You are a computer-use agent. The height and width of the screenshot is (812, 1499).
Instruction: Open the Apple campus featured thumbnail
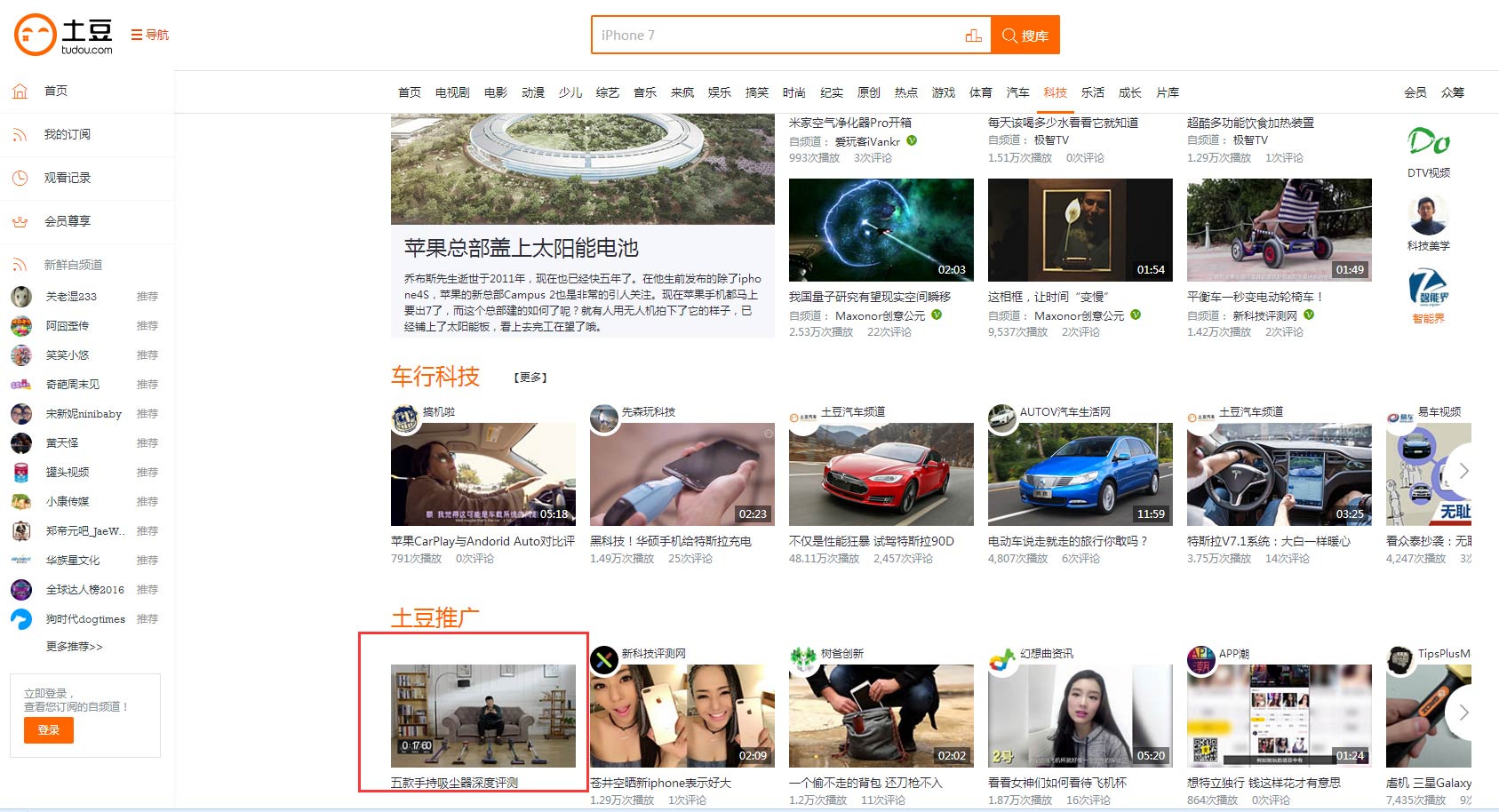pyautogui.click(x=583, y=169)
